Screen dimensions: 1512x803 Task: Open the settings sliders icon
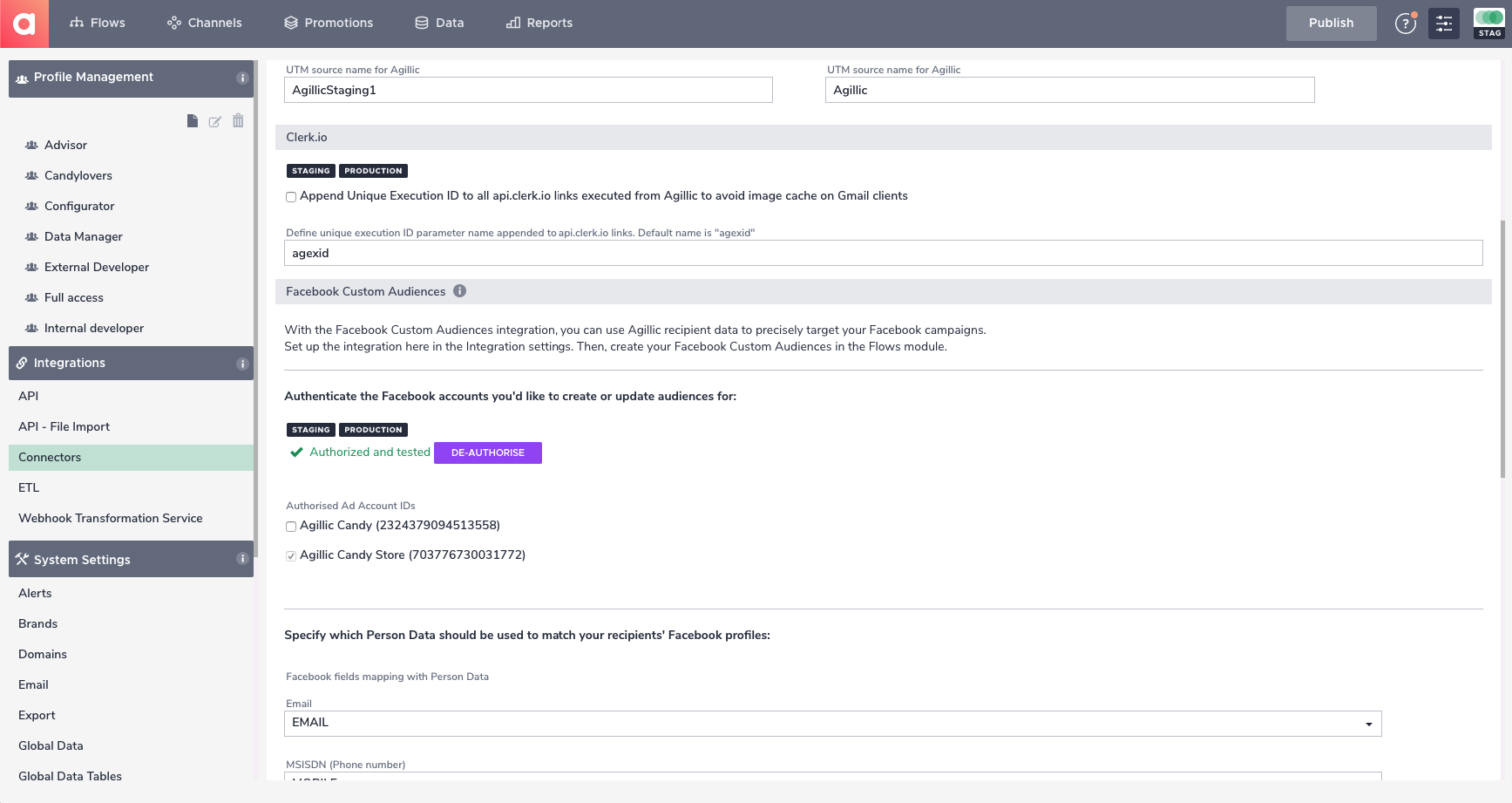coord(1444,24)
